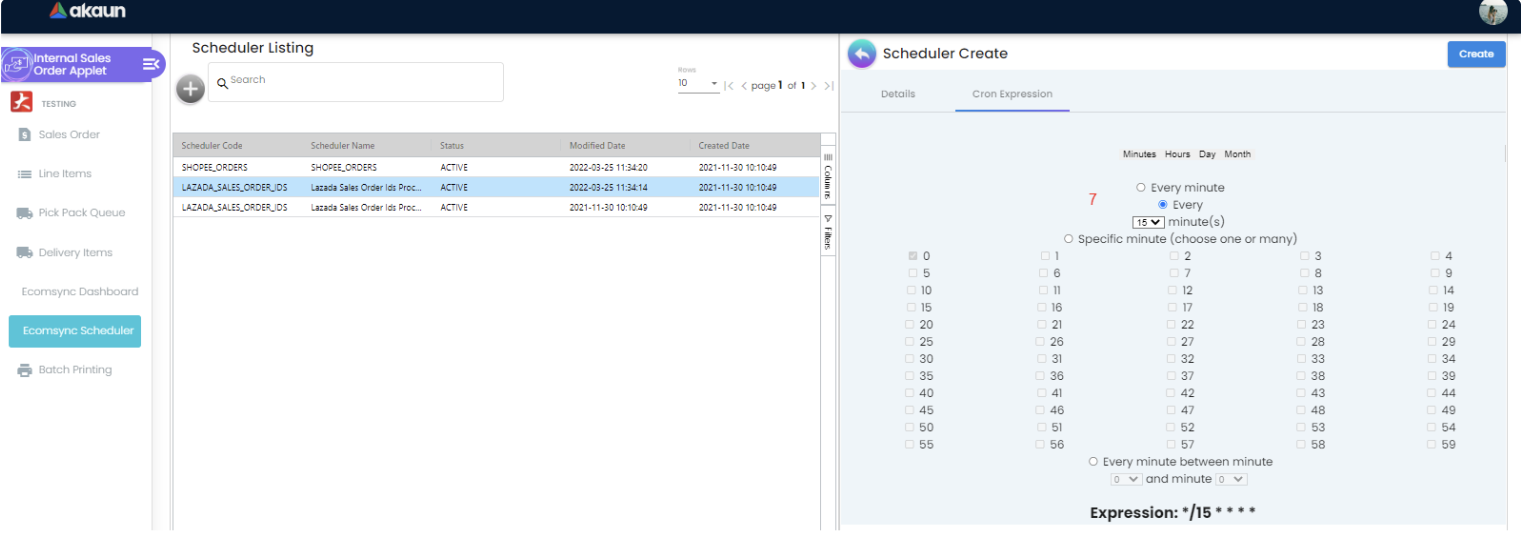
Task: Check the minute 51 checkbox
Action: pyautogui.click(x=1041, y=428)
